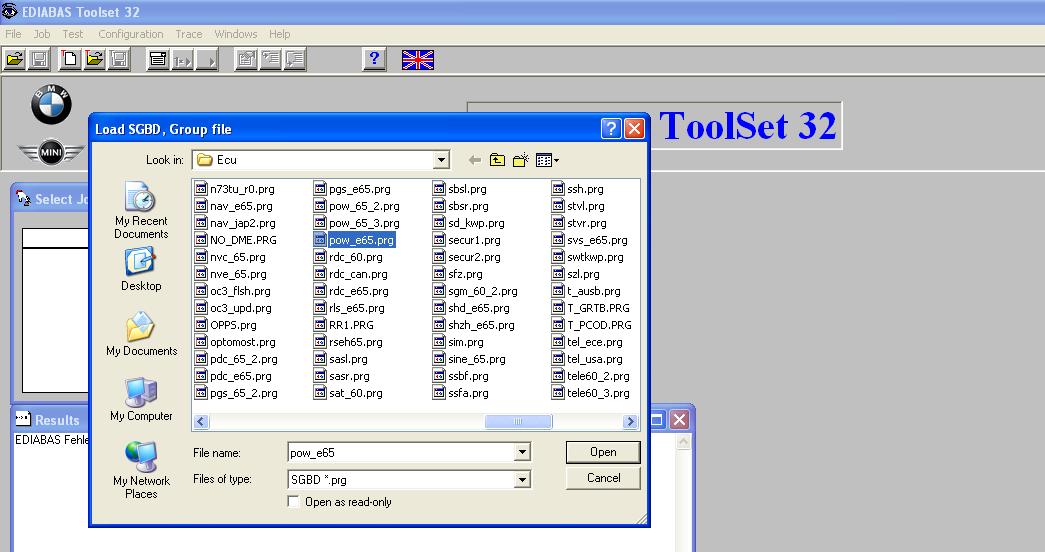The width and height of the screenshot is (1045, 552).
Task: Open the Job menu
Action: coord(42,34)
